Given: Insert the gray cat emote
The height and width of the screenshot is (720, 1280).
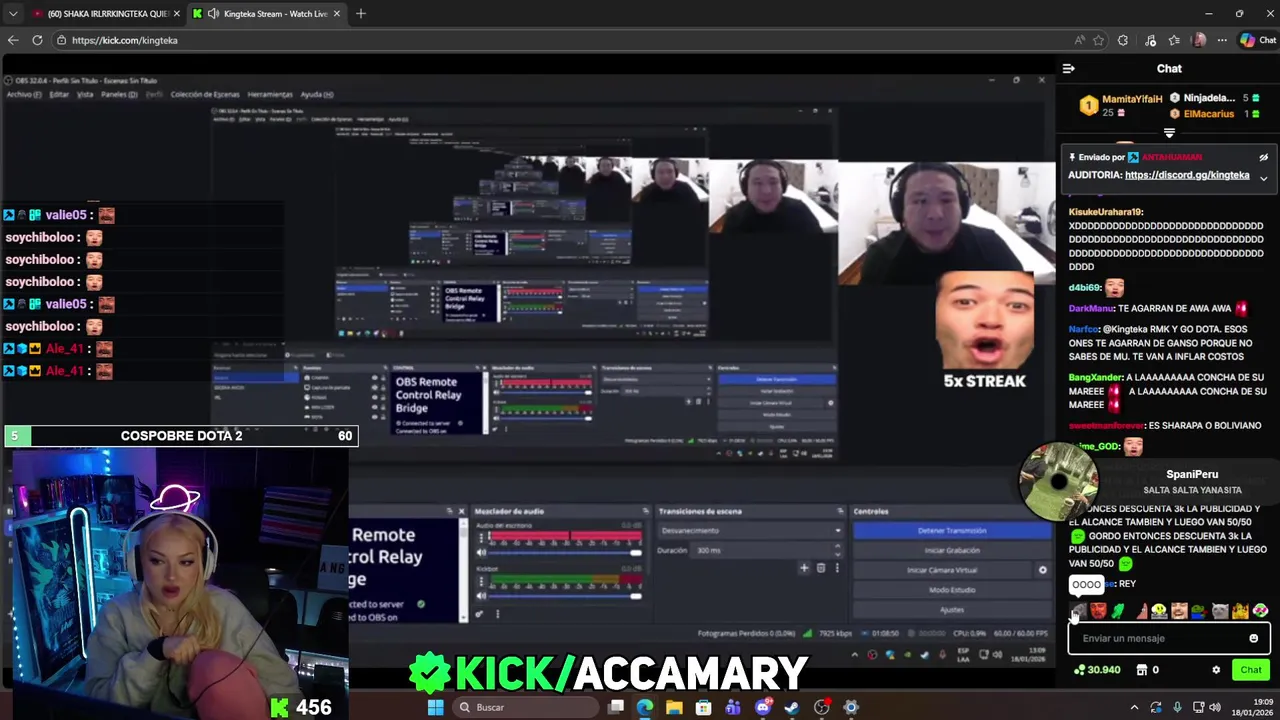Looking at the screenshot, I should tap(1220, 611).
